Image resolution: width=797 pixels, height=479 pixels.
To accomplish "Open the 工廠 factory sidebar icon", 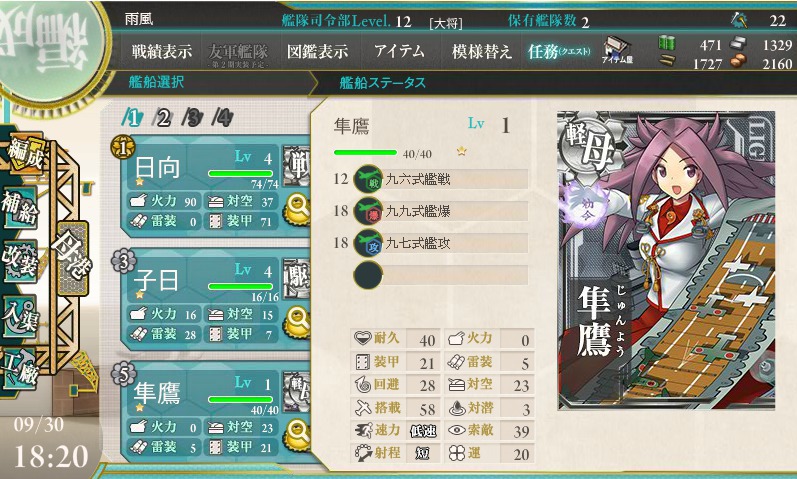I will point(20,370).
